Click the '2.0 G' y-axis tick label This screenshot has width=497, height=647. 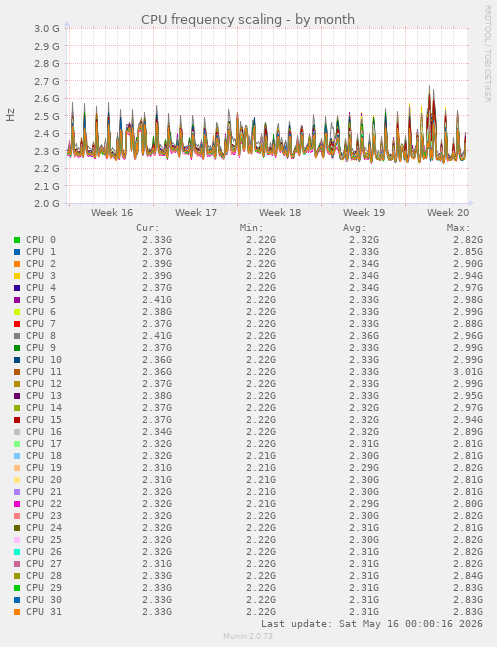point(47,203)
